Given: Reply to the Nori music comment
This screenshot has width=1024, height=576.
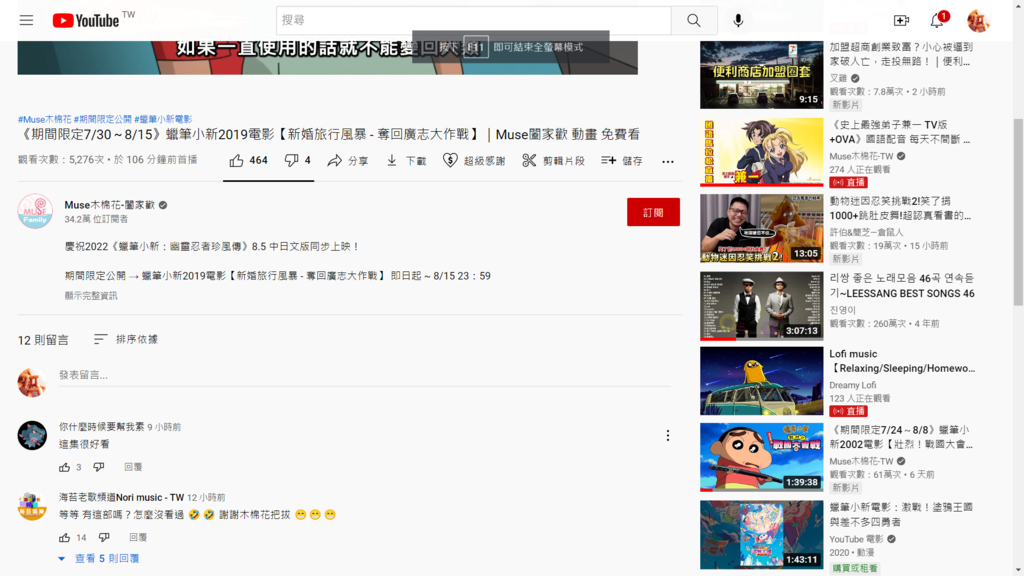Looking at the screenshot, I should click(138, 537).
